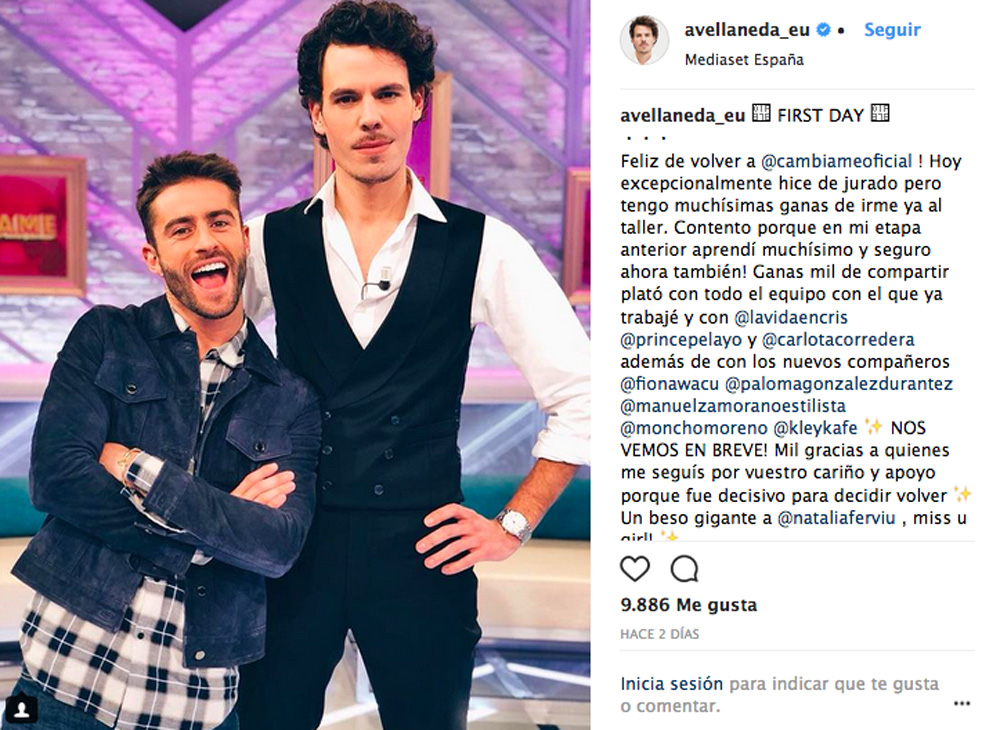Open @palomagonzalezdurantez mention

tap(839, 384)
